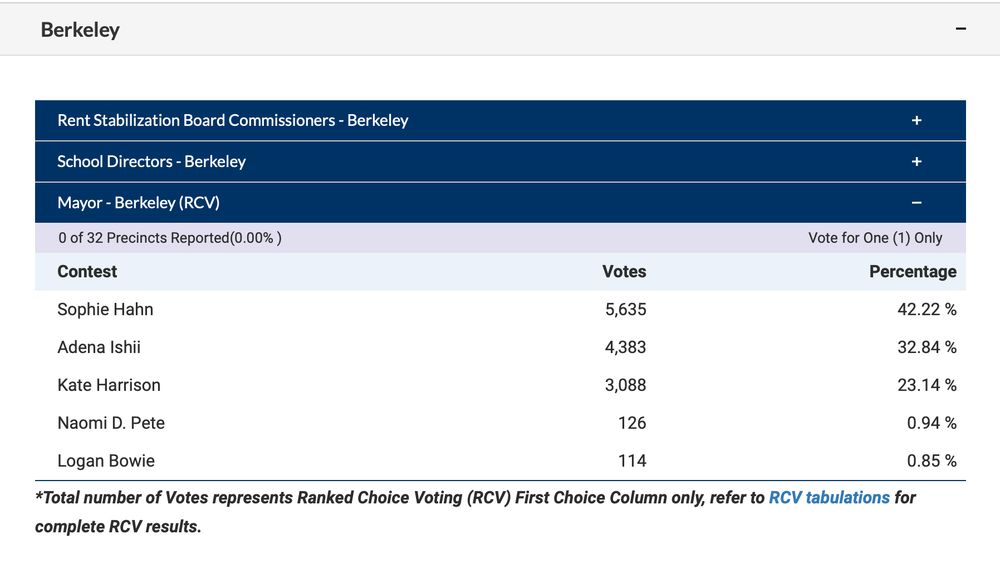
Task: Collapse the Berkeley section minus icon
Action: pyautogui.click(x=961, y=29)
